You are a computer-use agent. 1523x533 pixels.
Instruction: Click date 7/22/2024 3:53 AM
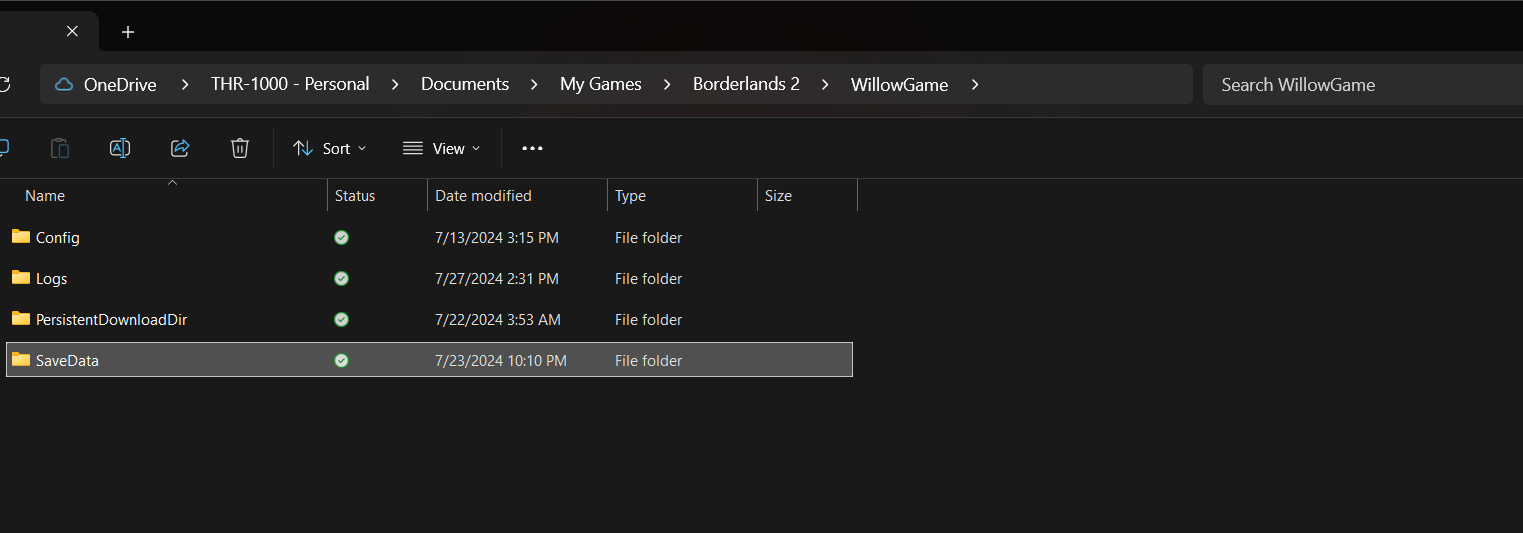pyautogui.click(x=498, y=320)
